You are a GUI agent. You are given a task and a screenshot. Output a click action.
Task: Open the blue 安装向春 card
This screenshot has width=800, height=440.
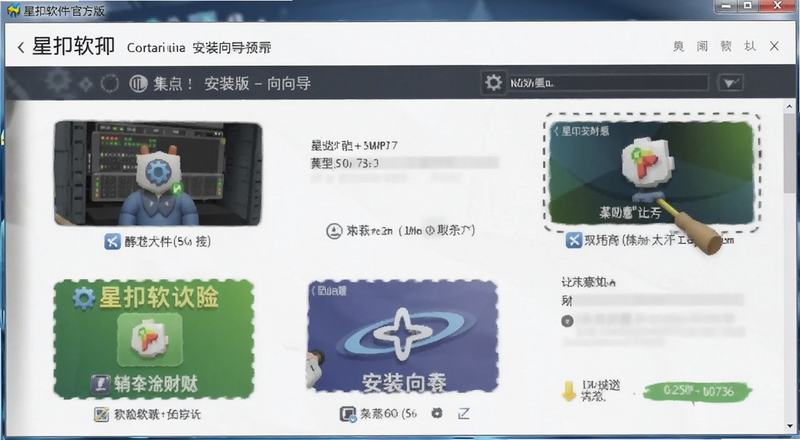click(x=403, y=337)
